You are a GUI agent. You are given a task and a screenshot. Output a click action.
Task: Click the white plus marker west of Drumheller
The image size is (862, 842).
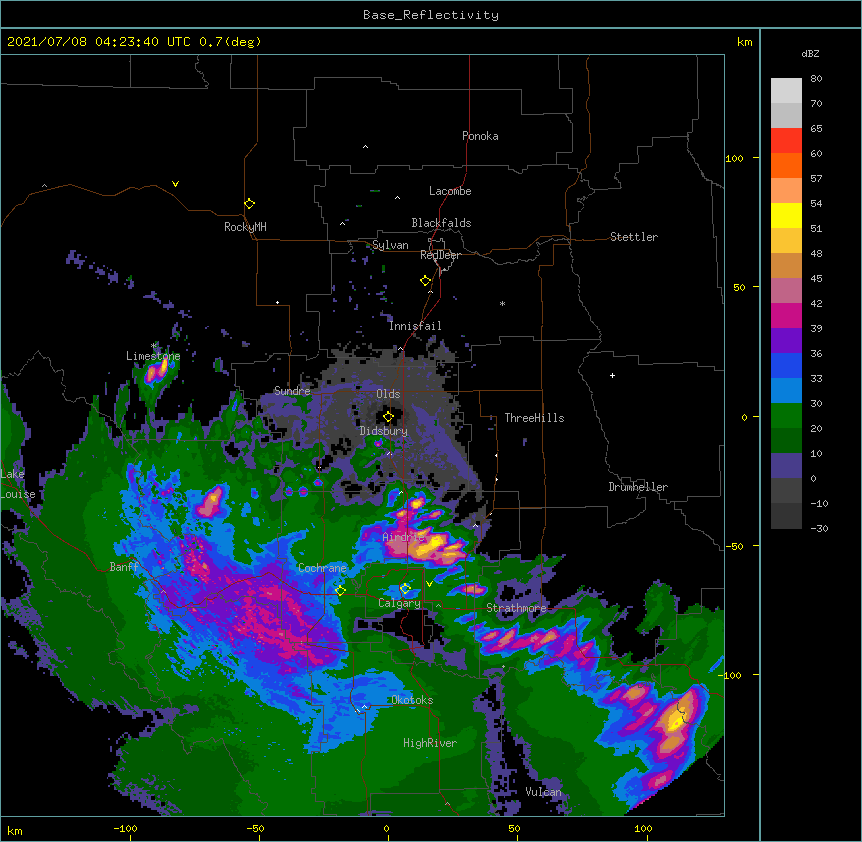click(612, 375)
